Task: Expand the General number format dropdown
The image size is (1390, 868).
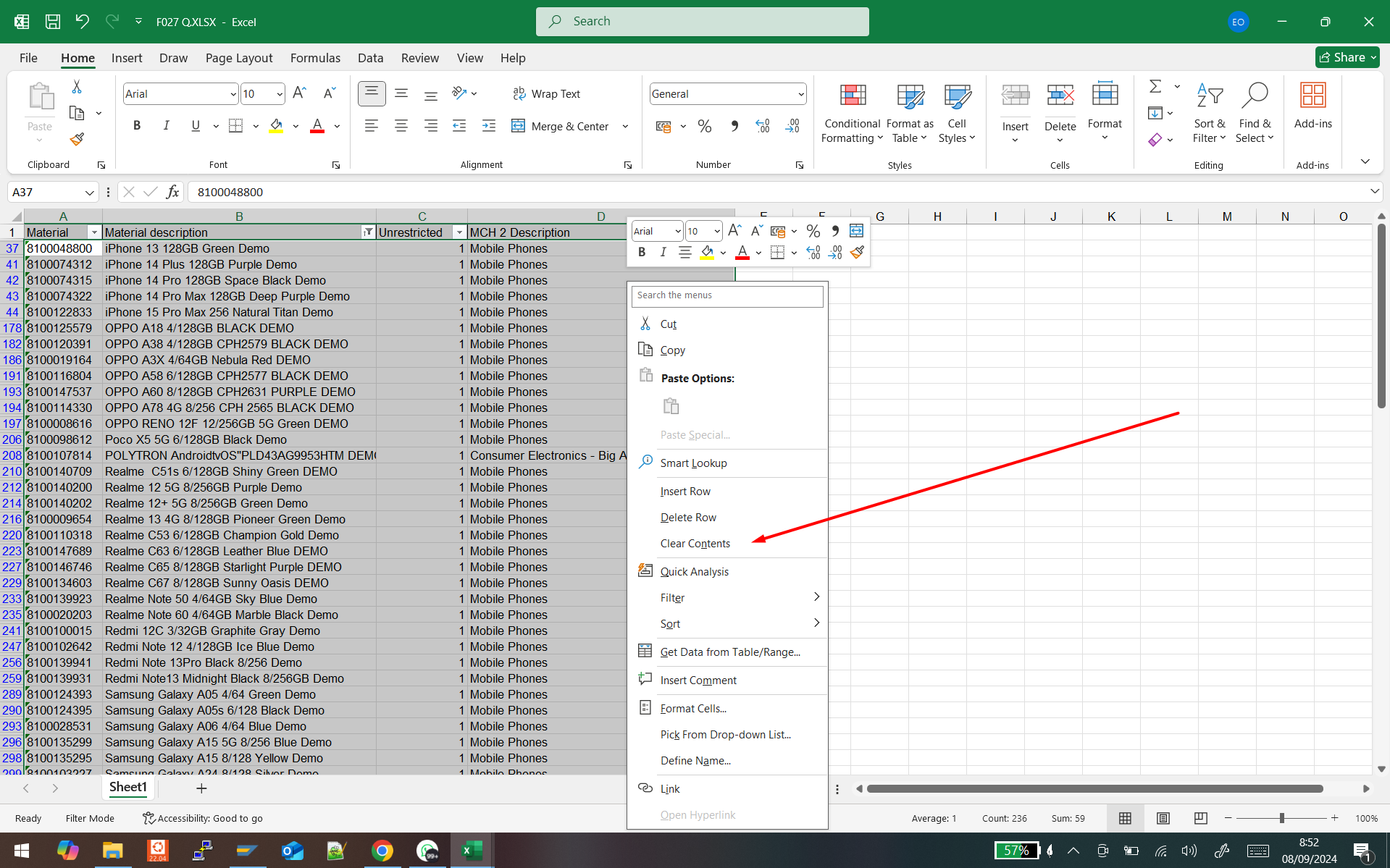Action: coord(800,94)
